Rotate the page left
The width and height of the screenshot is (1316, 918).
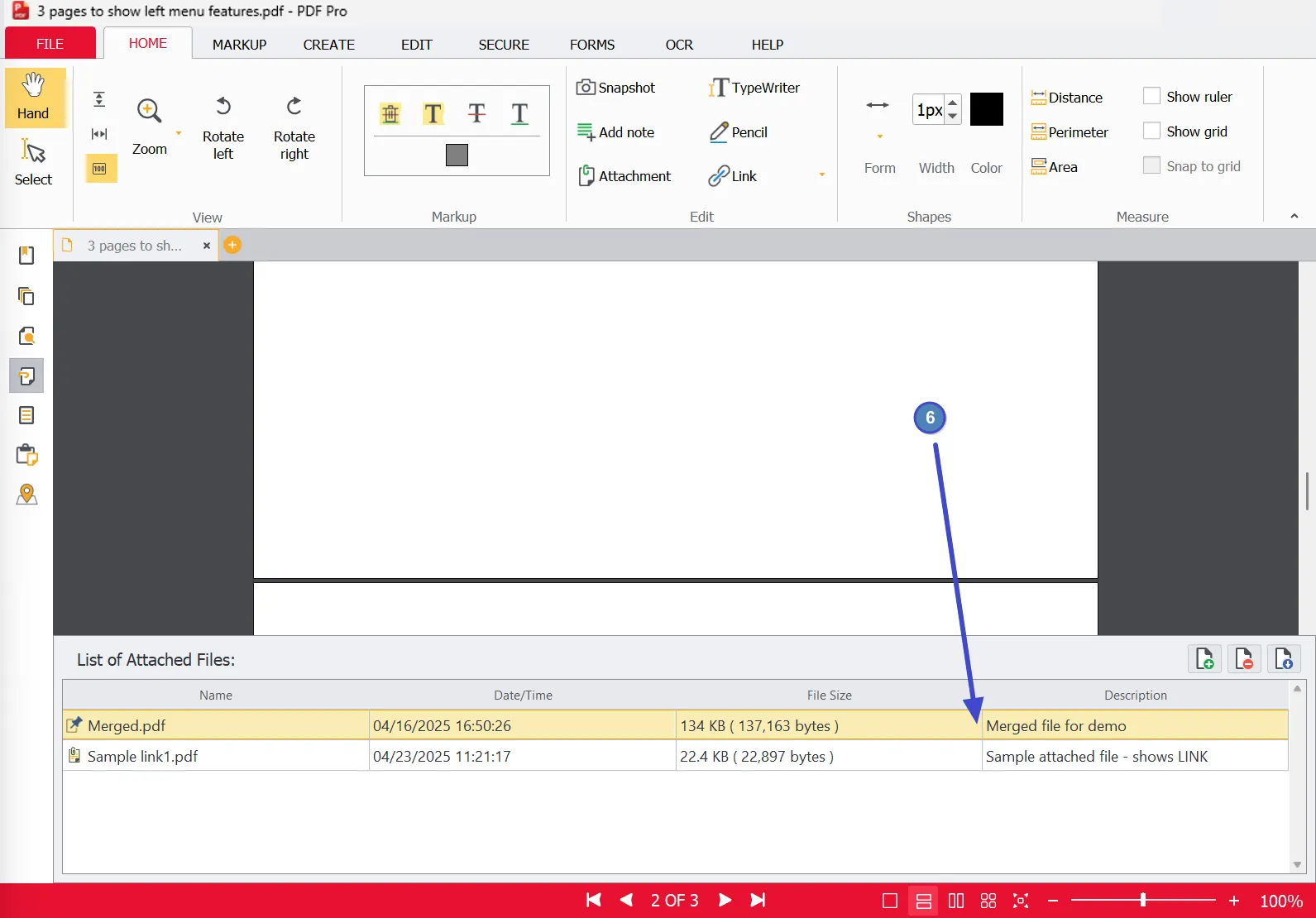[x=223, y=128]
